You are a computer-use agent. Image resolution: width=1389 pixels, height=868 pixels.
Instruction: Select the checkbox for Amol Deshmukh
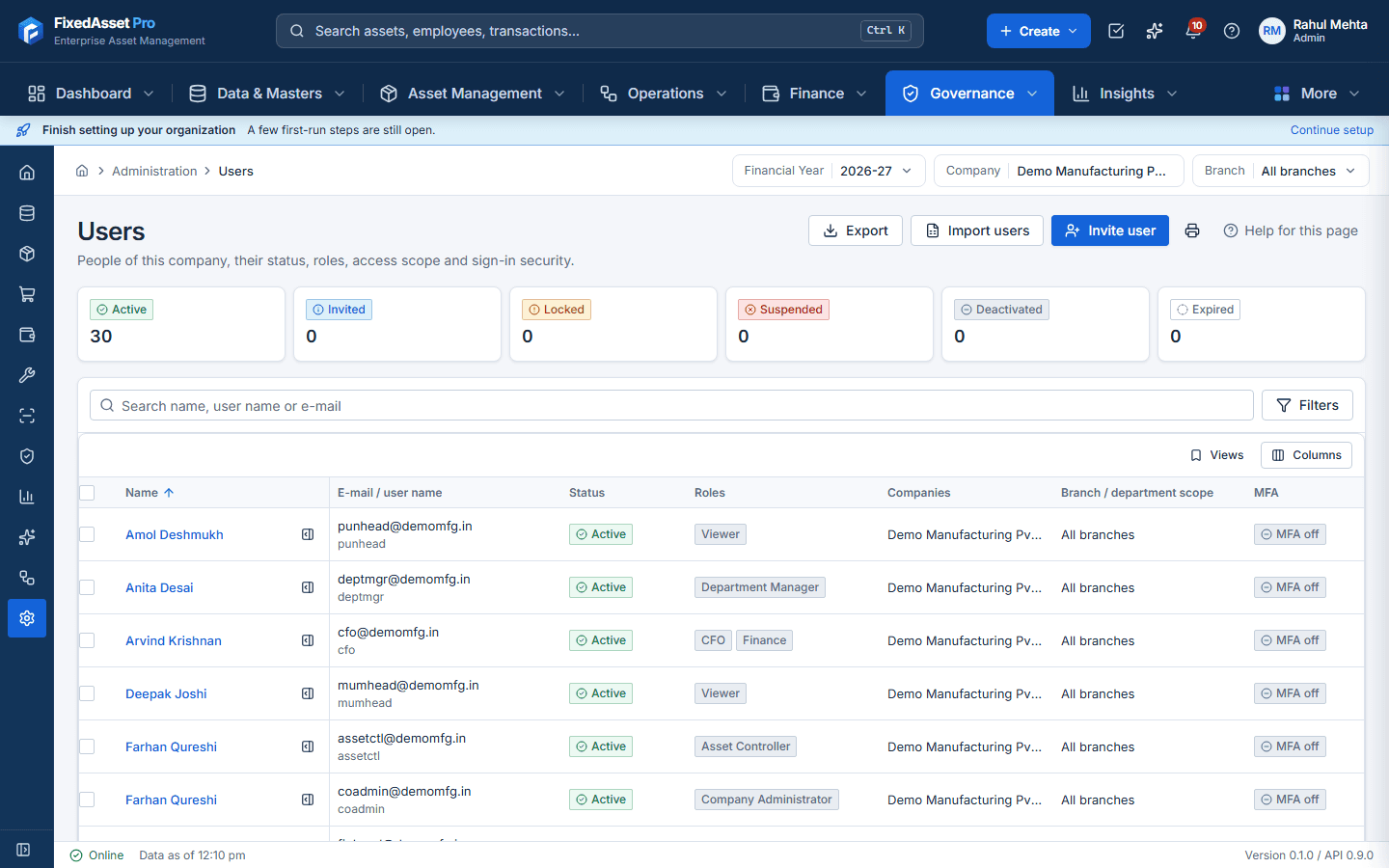point(87,534)
